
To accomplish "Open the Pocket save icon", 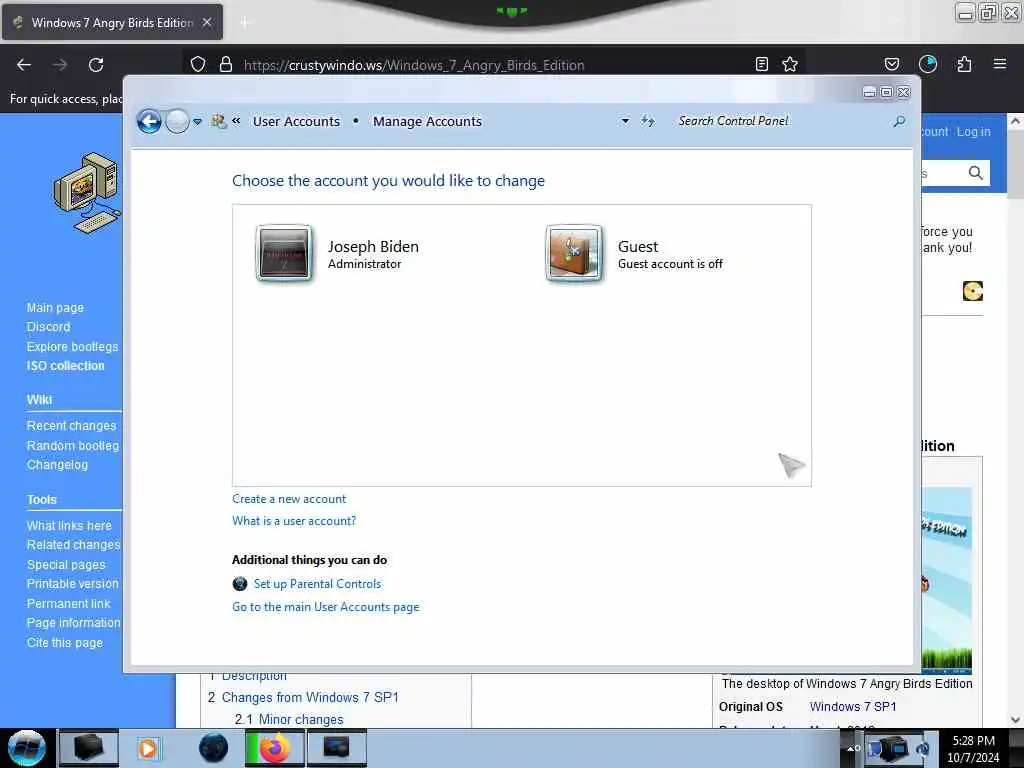I will (x=891, y=65).
